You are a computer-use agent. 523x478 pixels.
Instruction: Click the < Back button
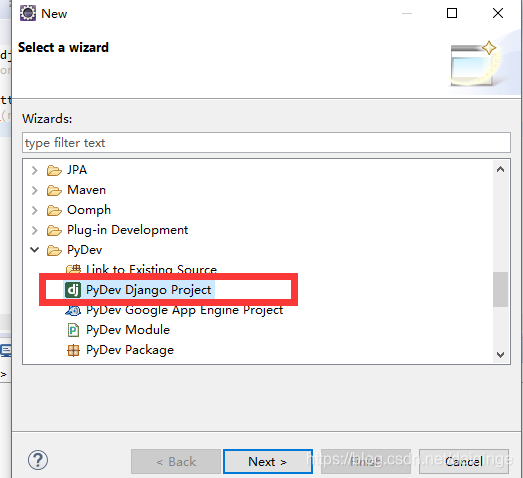point(176,462)
